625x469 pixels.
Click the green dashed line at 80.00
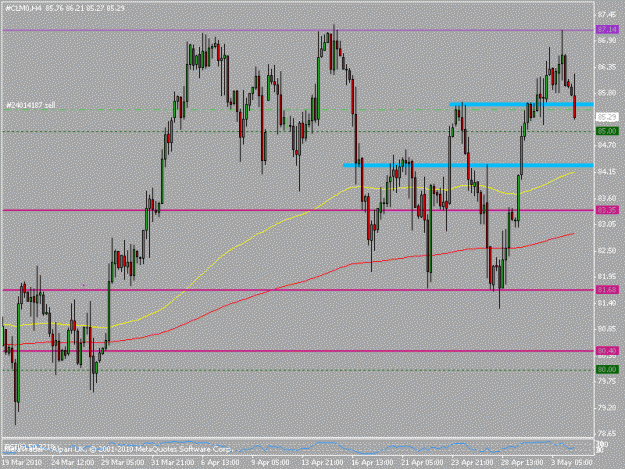tap(298, 370)
